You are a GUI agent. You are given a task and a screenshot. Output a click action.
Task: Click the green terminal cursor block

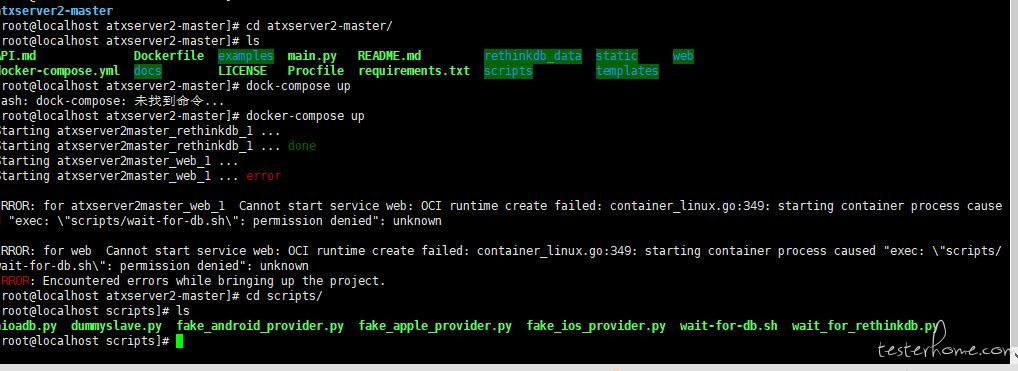(180, 341)
